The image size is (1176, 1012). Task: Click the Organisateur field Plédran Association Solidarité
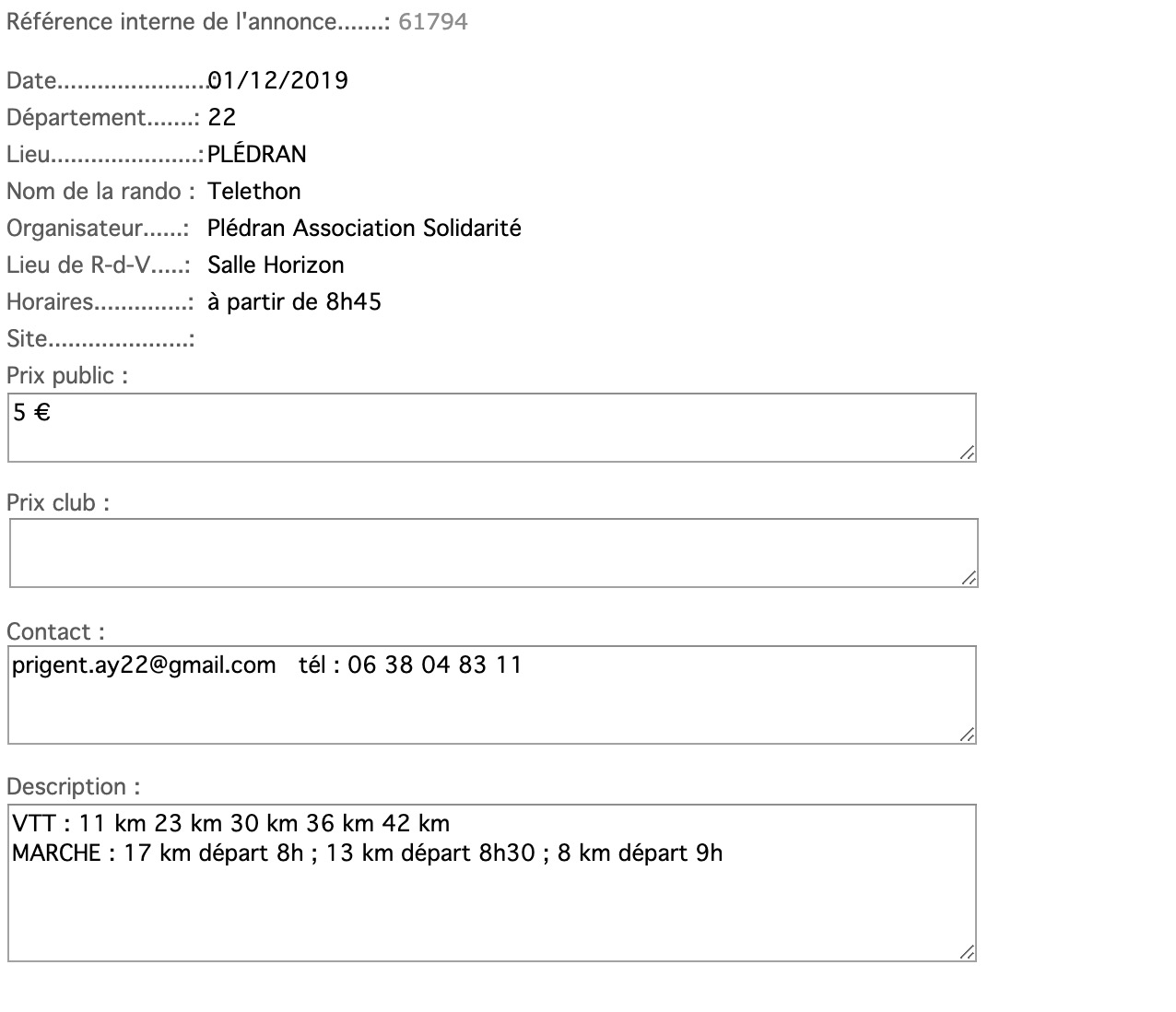[364, 229]
